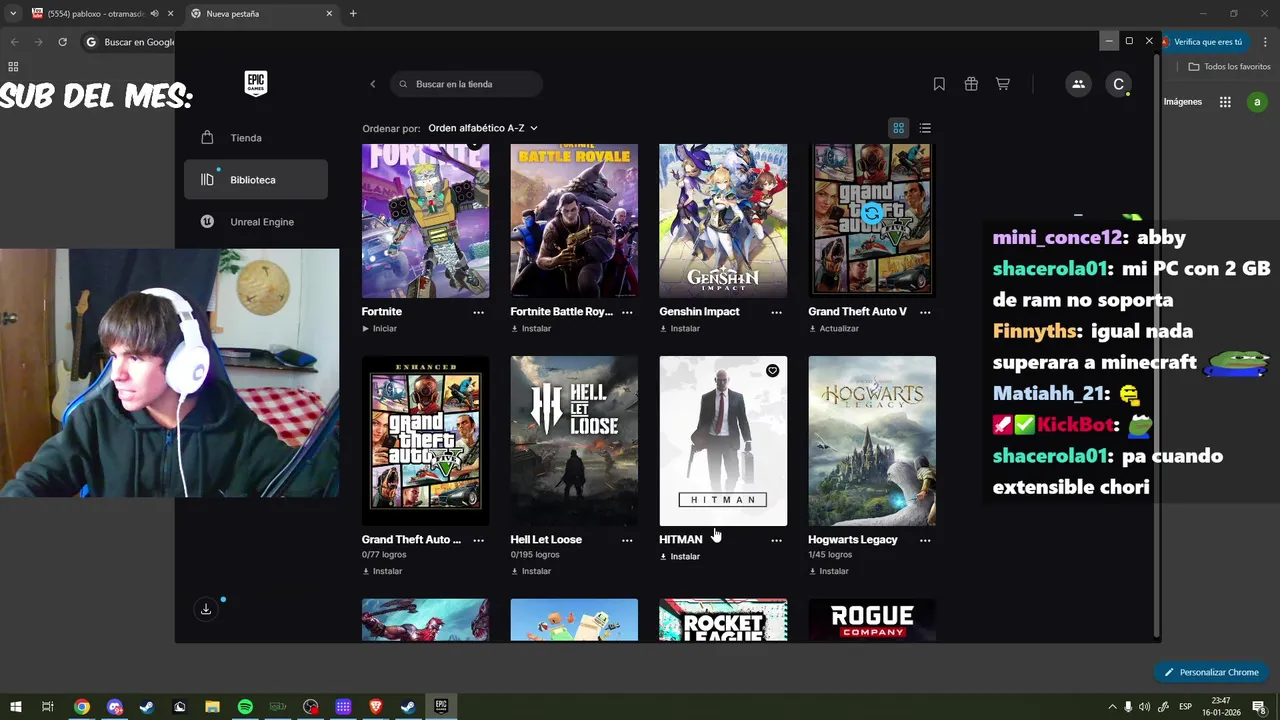Open the sort order A-Z dropdown
The height and width of the screenshot is (720, 1280).
coord(483,128)
